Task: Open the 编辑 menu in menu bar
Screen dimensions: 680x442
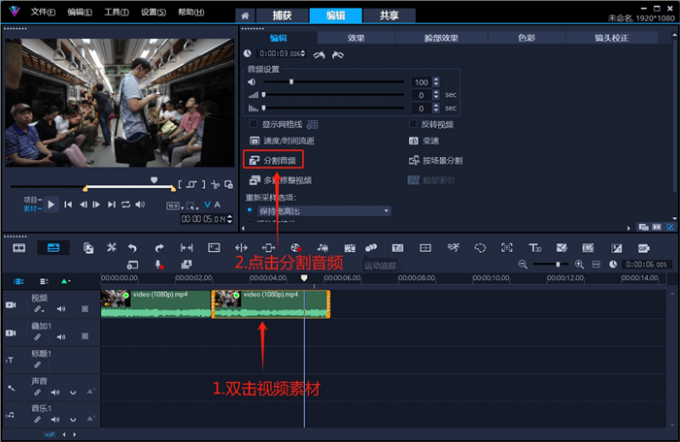Action: (x=79, y=12)
